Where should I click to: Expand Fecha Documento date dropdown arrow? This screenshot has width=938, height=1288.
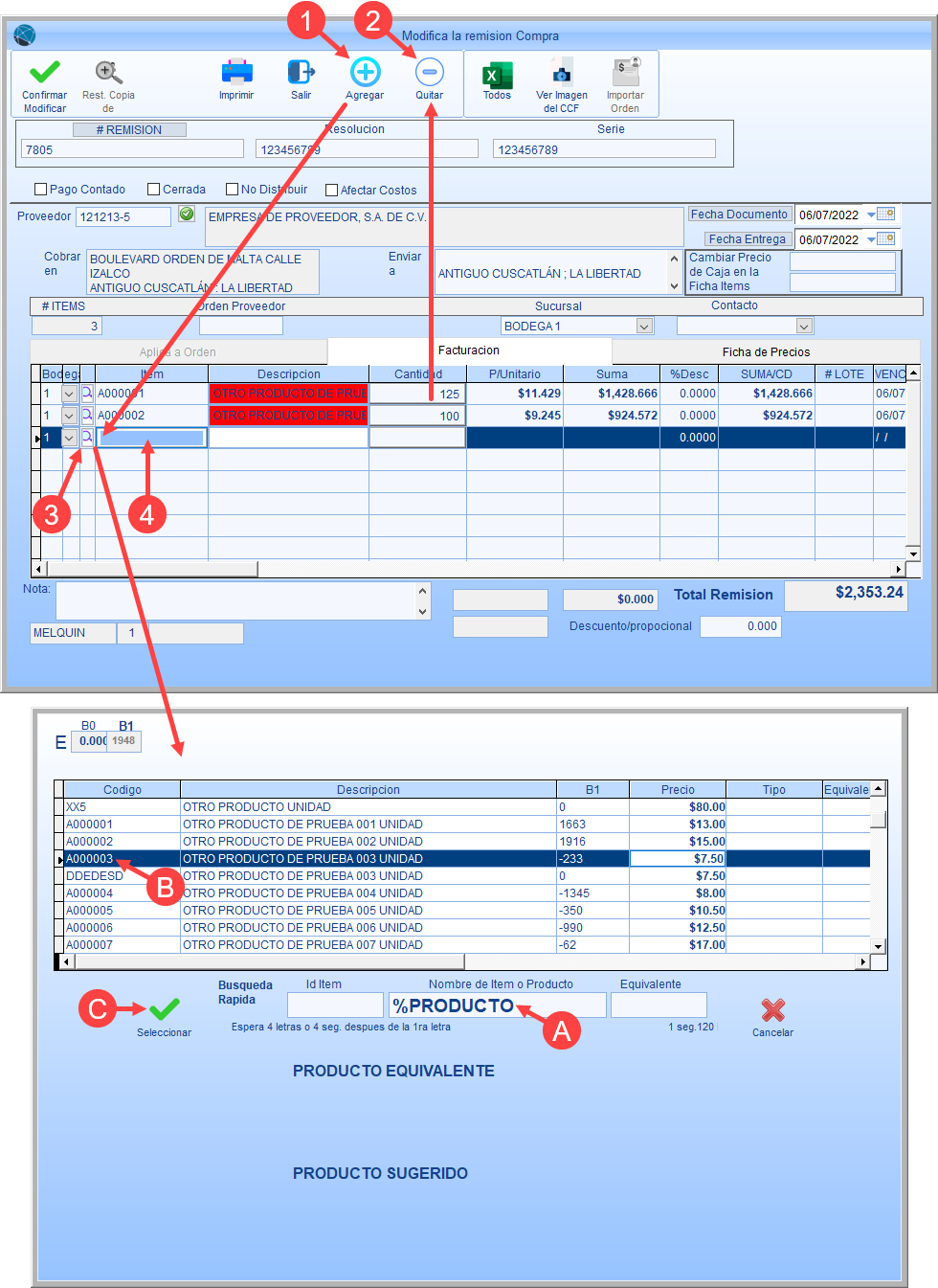(871, 215)
